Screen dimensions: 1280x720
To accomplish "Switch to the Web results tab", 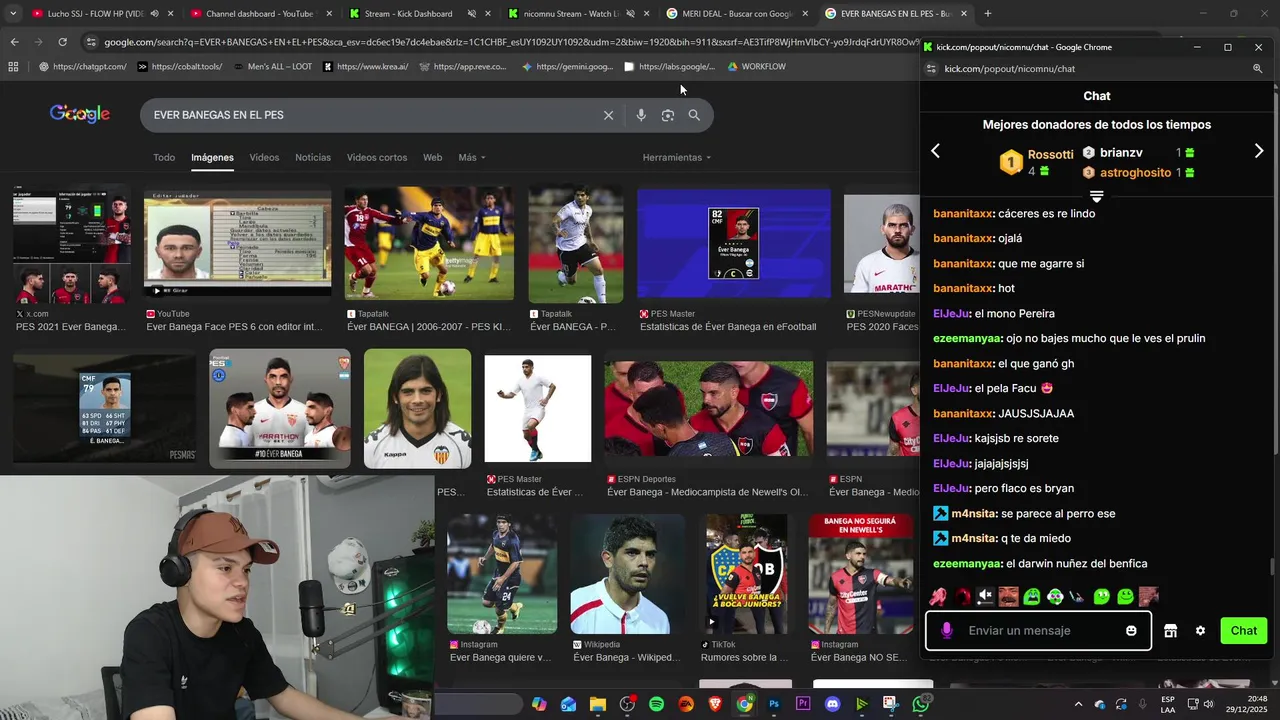I will [432, 158].
